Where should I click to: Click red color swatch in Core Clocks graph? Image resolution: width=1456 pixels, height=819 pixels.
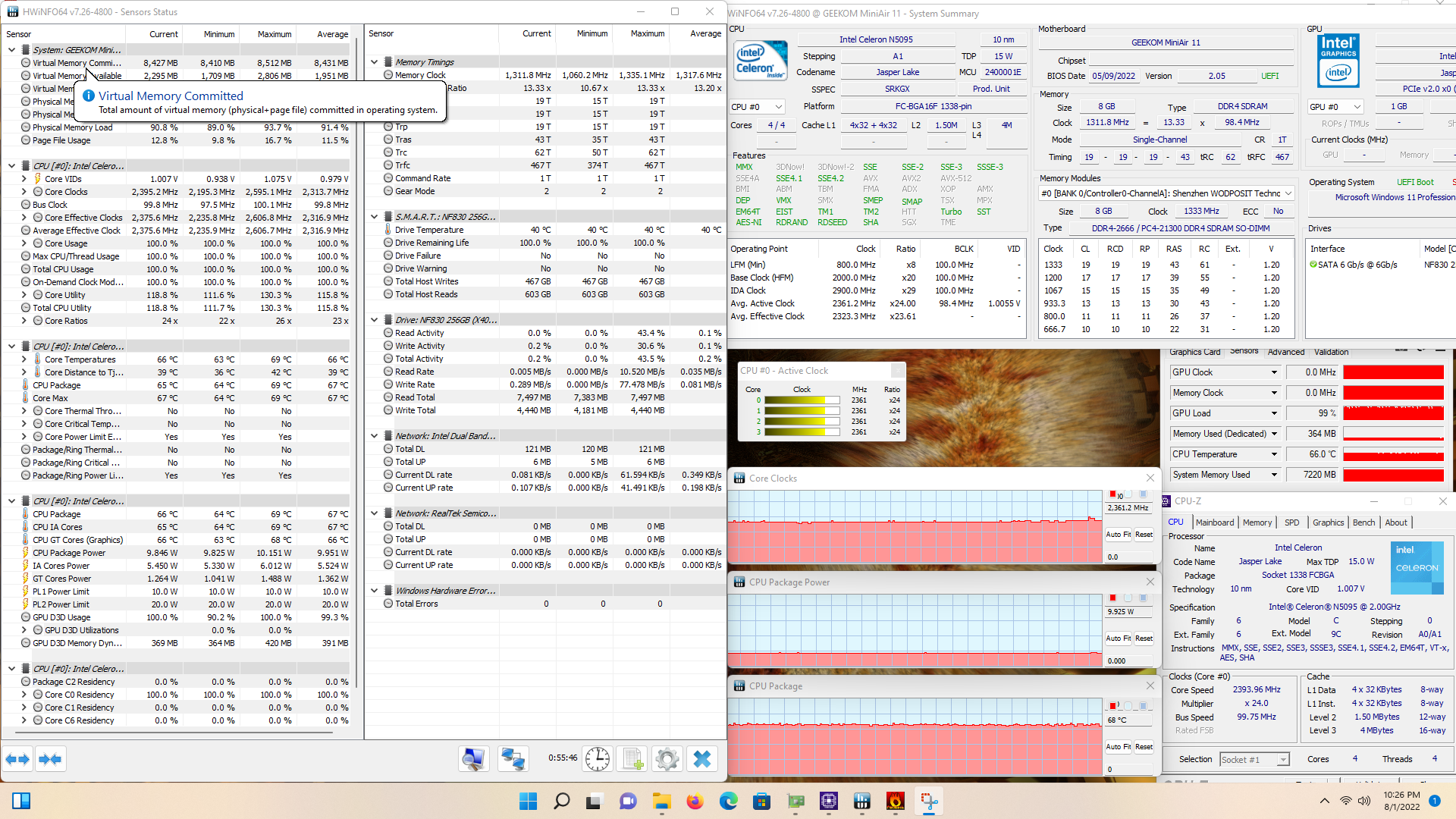click(x=1112, y=494)
